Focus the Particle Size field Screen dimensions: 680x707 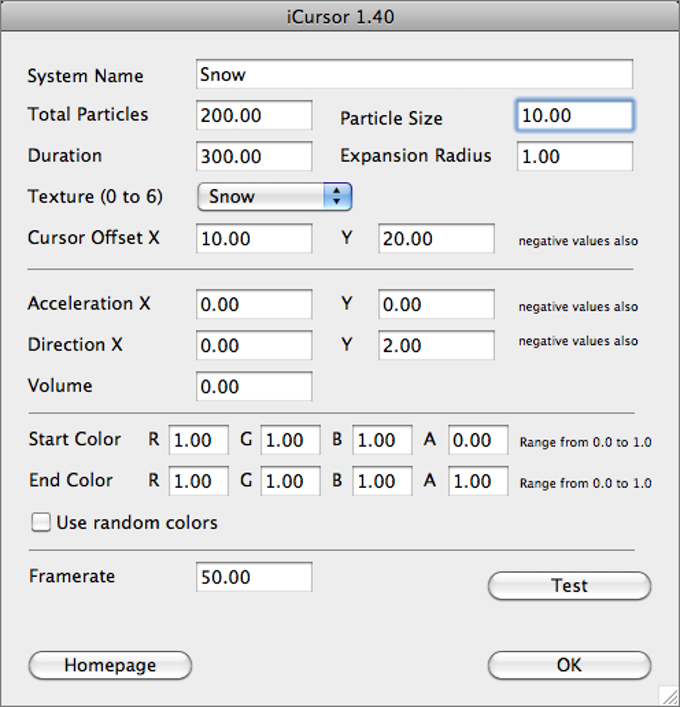click(574, 116)
